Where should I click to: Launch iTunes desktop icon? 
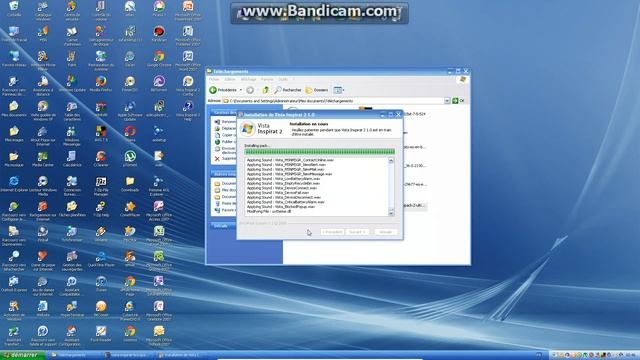pos(101,284)
